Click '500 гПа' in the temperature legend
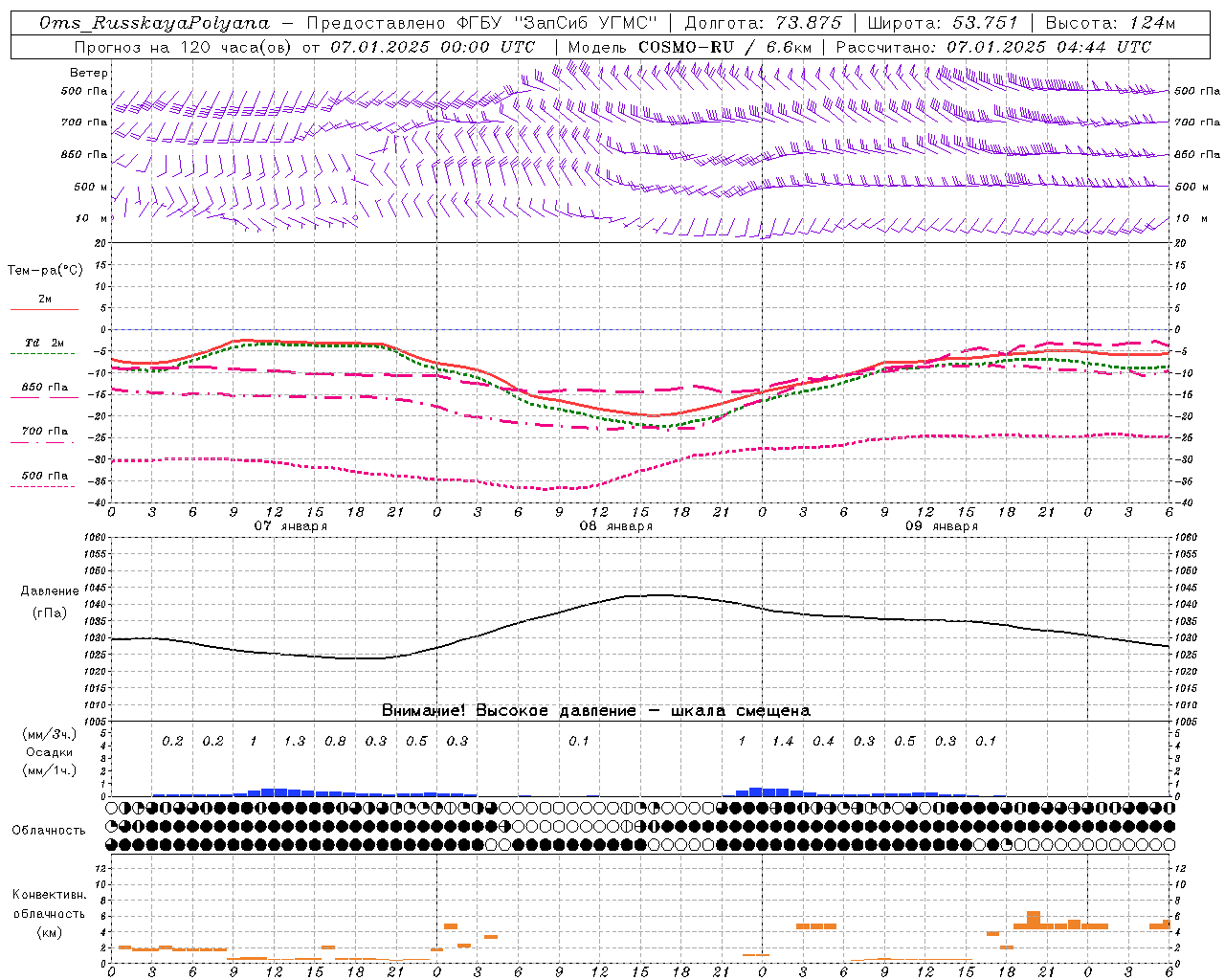 tap(45, 476)
